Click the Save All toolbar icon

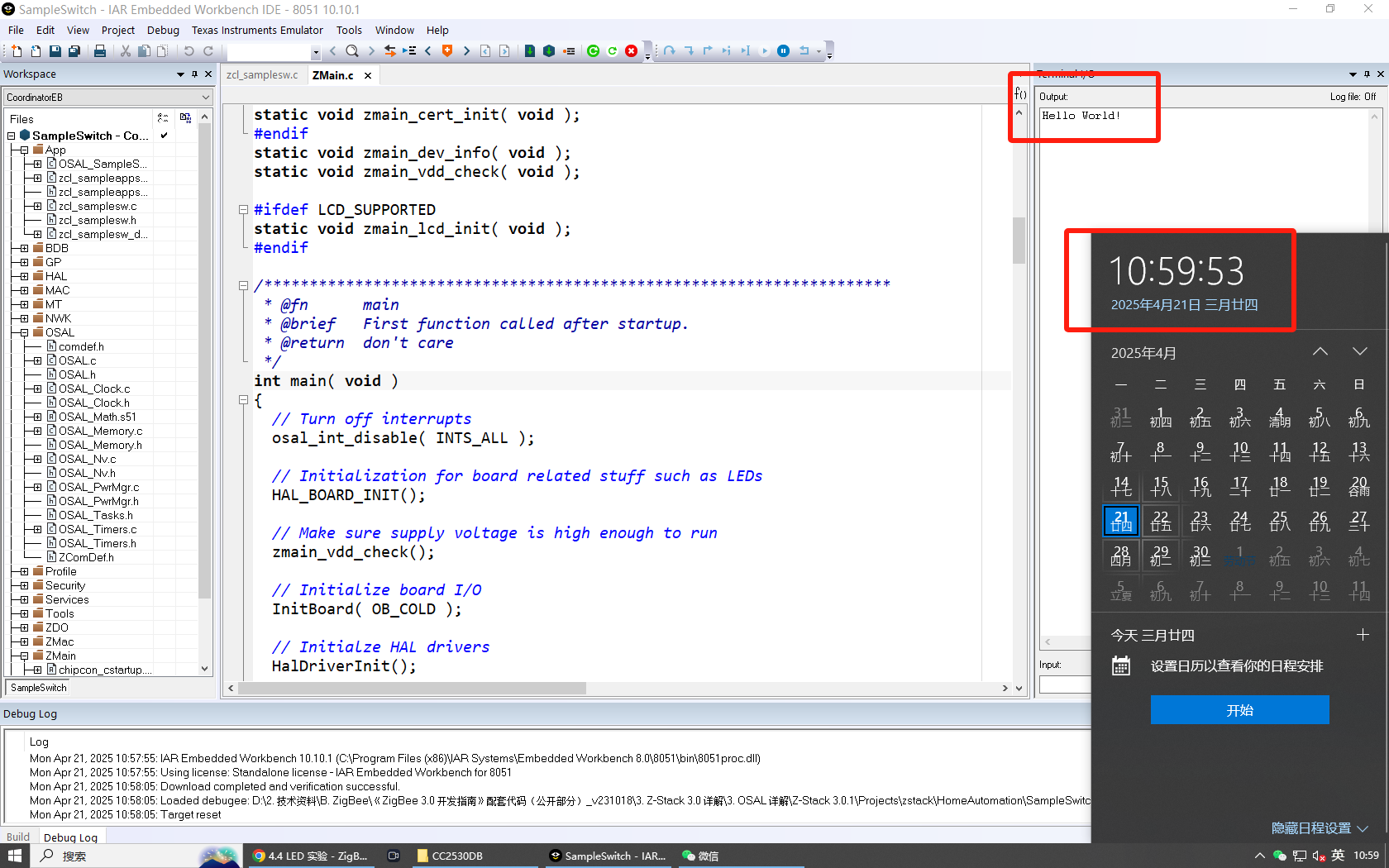tap(74, 51)
